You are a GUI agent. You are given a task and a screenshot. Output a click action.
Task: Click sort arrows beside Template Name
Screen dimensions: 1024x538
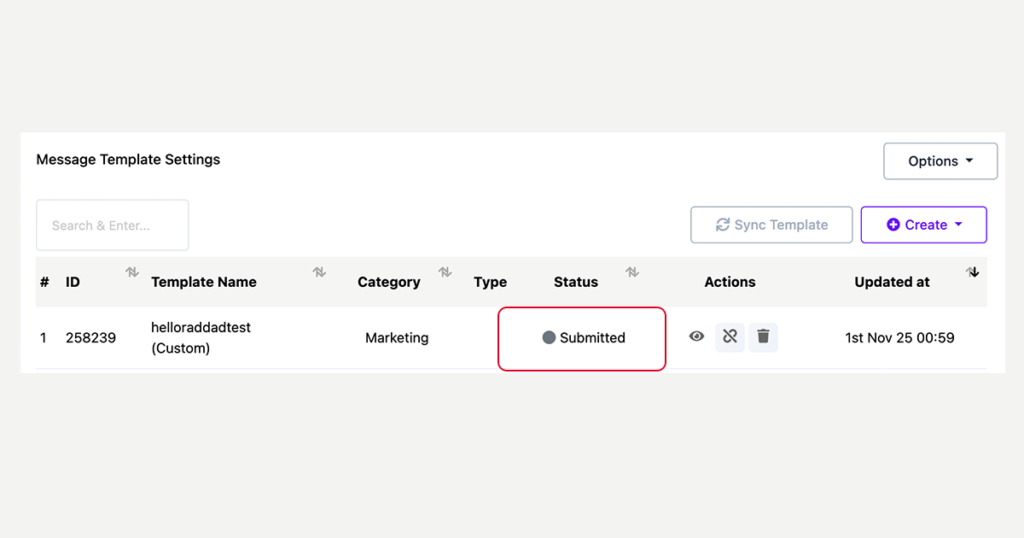(319, 272)
